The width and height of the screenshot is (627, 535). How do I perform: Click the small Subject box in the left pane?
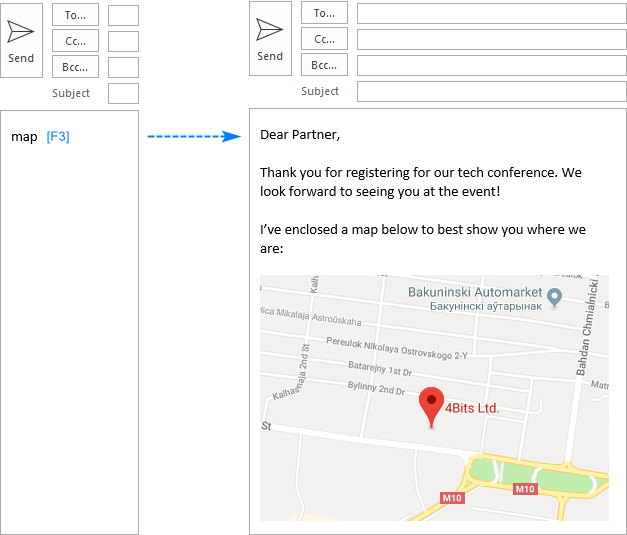pyautogui.click(x=123, y=94)
